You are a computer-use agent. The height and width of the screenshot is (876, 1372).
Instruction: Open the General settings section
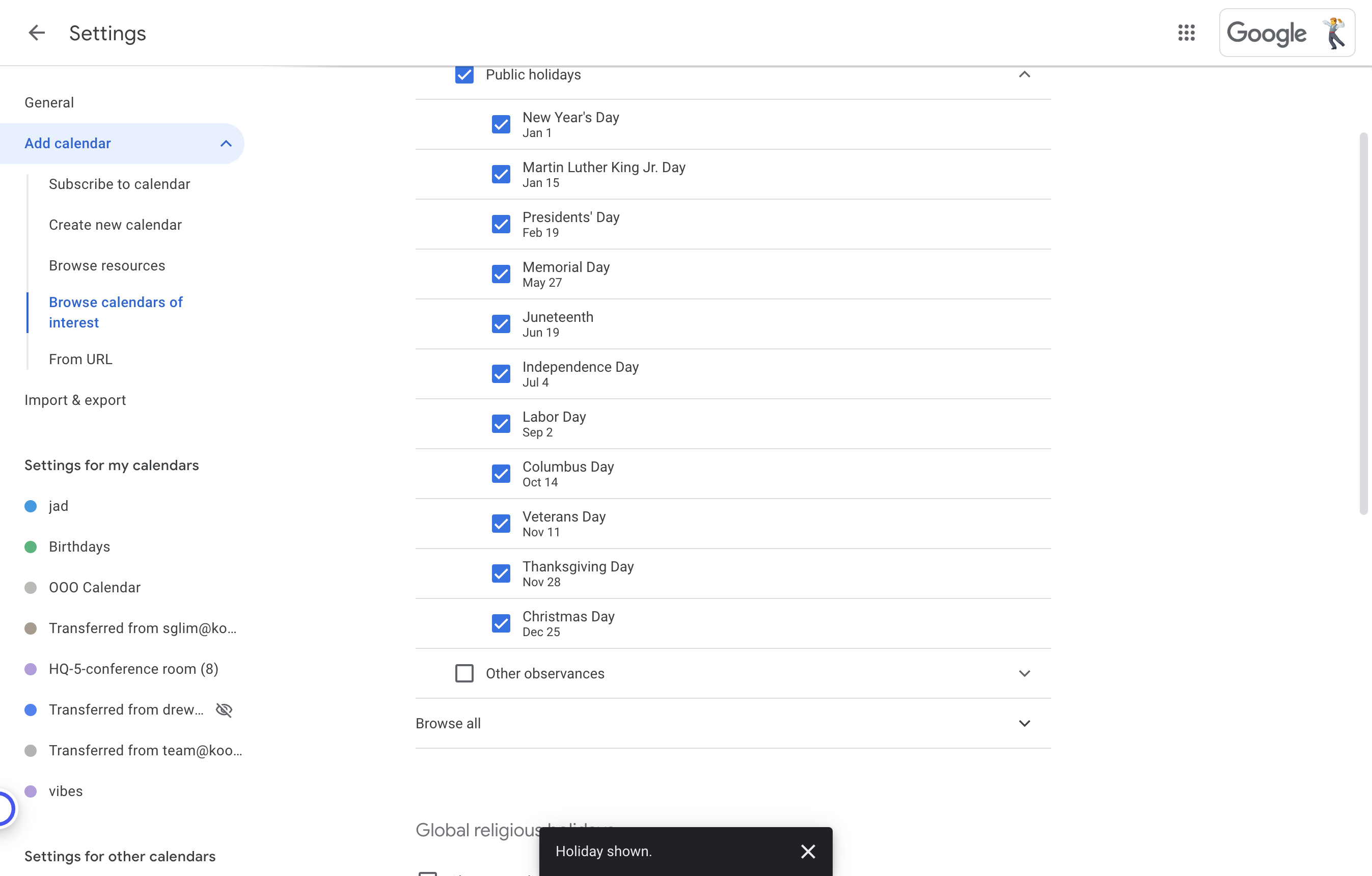point(49,102)
